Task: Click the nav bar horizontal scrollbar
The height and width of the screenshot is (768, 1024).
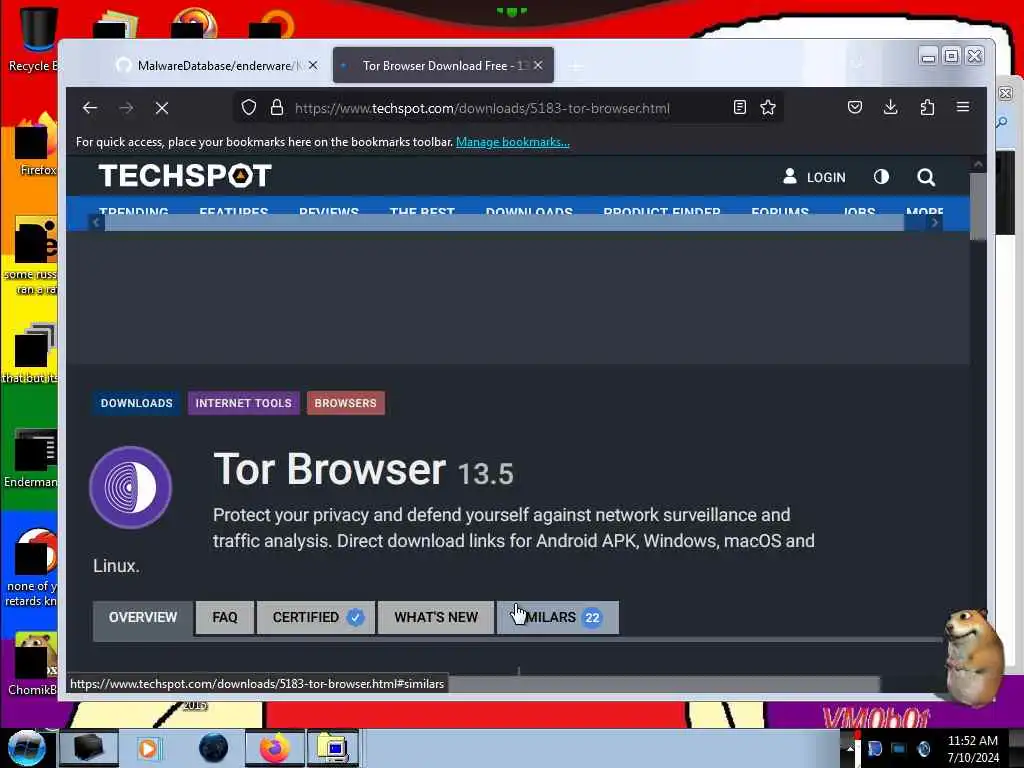Action: 504,223
